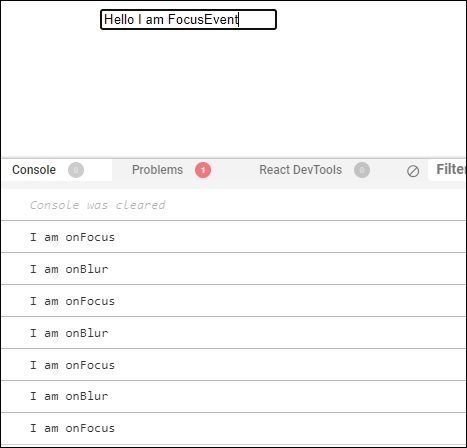Click the React DevTools count badge
Image resolution: width=467 pixels, height=448 pixels.
click(362, 170)
